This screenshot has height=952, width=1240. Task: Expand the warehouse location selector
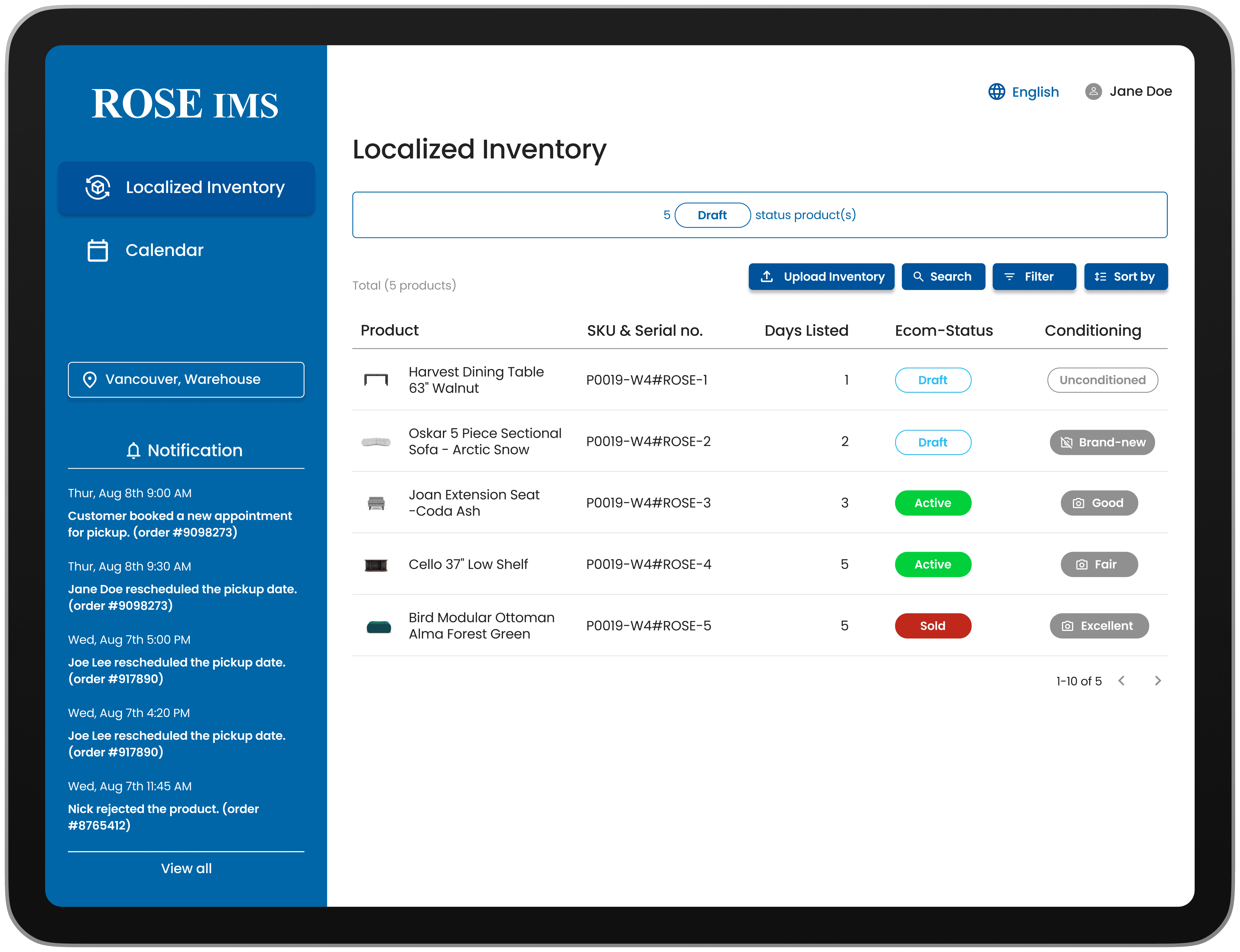186,379
